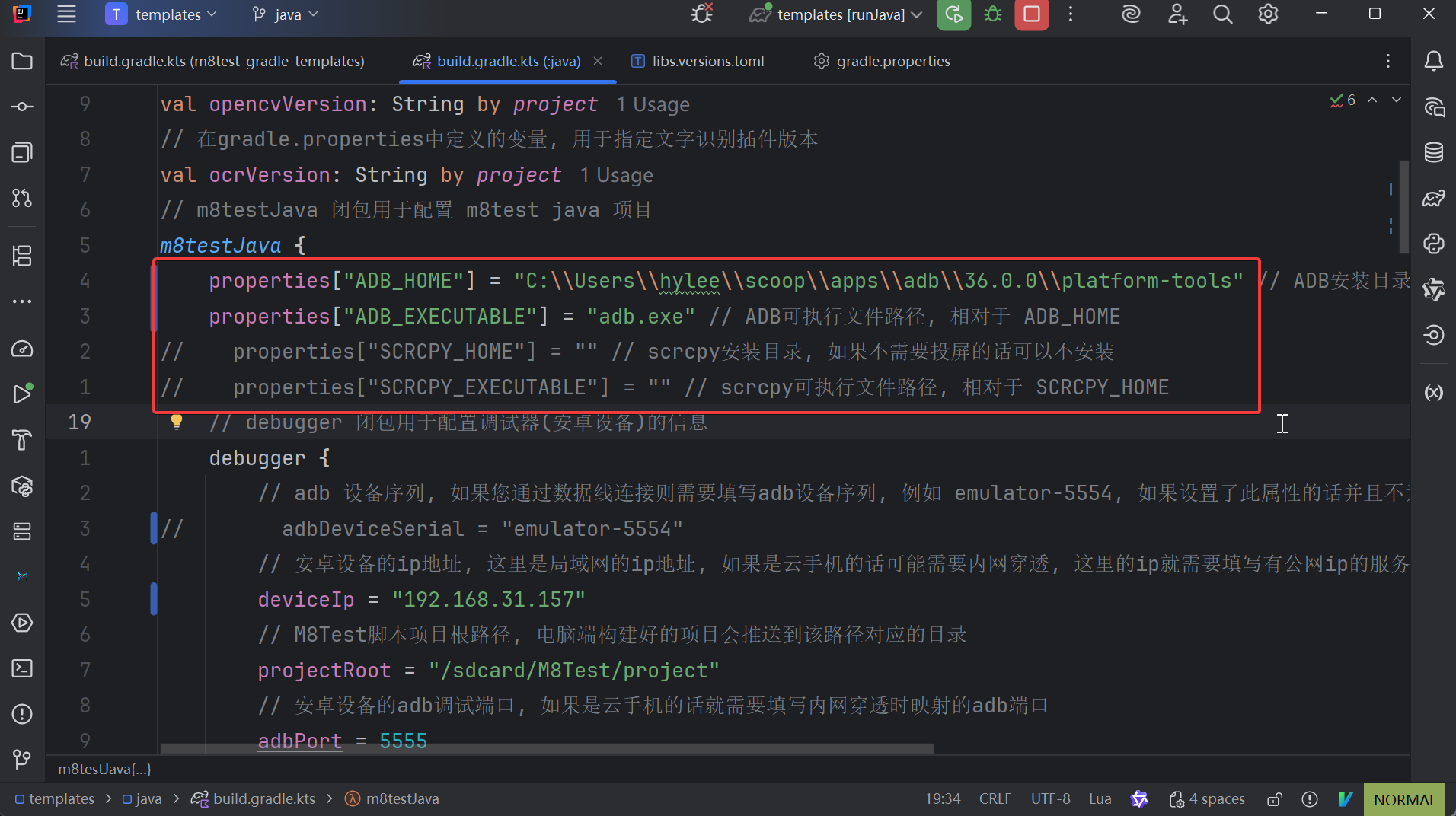
Task: Click the CRLF line separator selector
Action: click(995, 799)
